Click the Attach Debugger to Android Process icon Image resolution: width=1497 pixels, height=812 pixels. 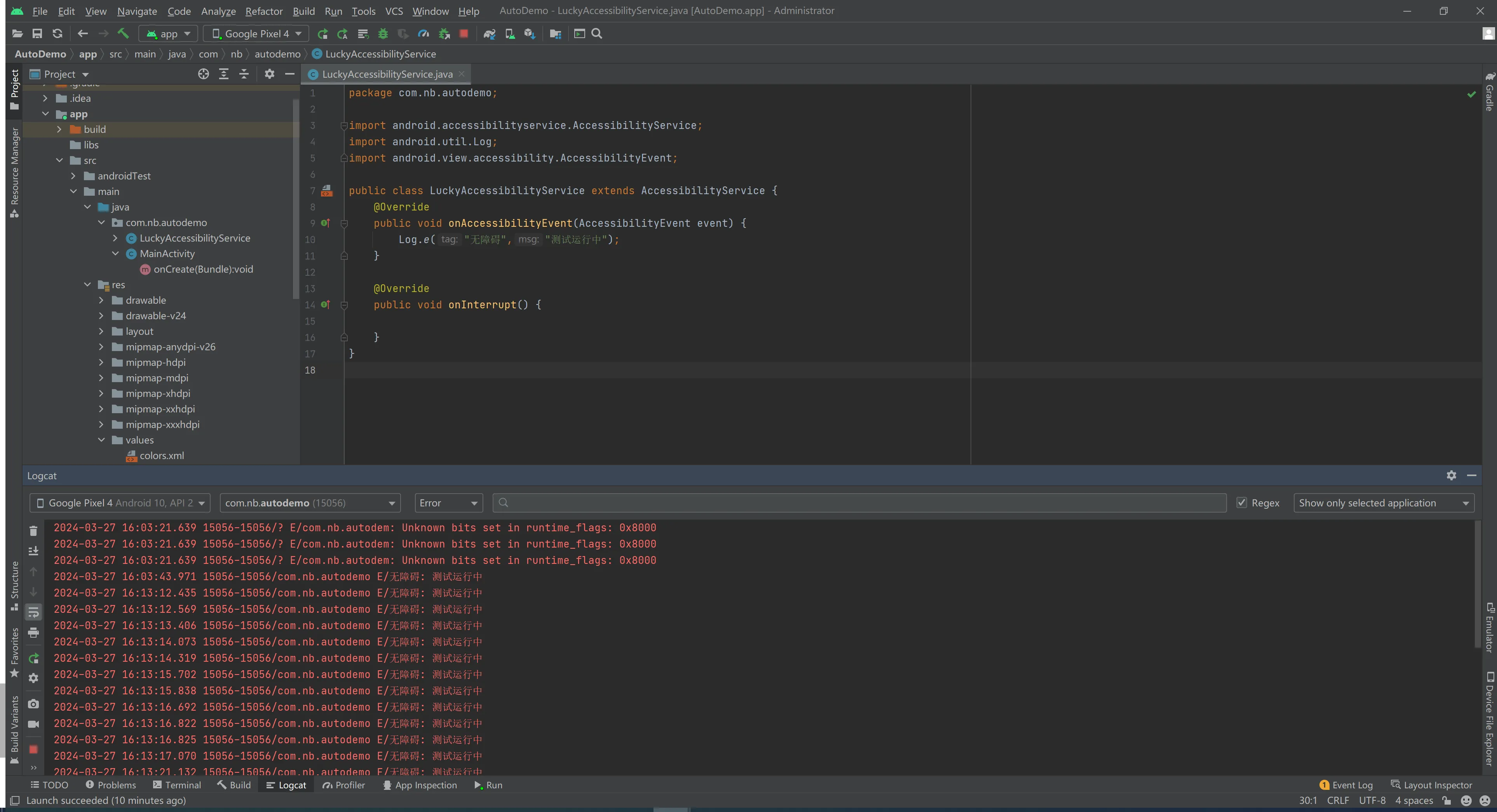point(444,34)
